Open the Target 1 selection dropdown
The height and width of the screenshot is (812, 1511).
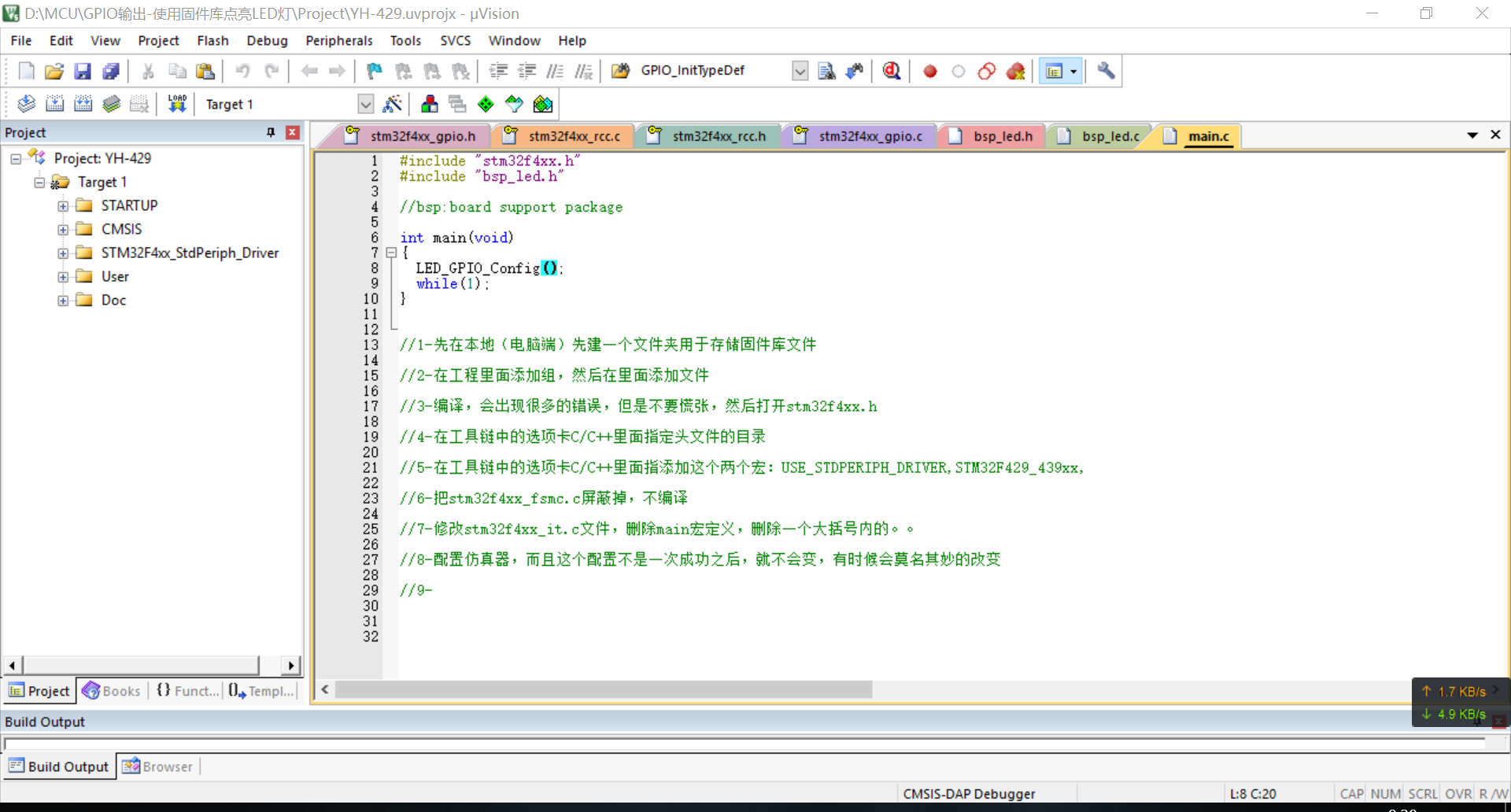[365, 103]
